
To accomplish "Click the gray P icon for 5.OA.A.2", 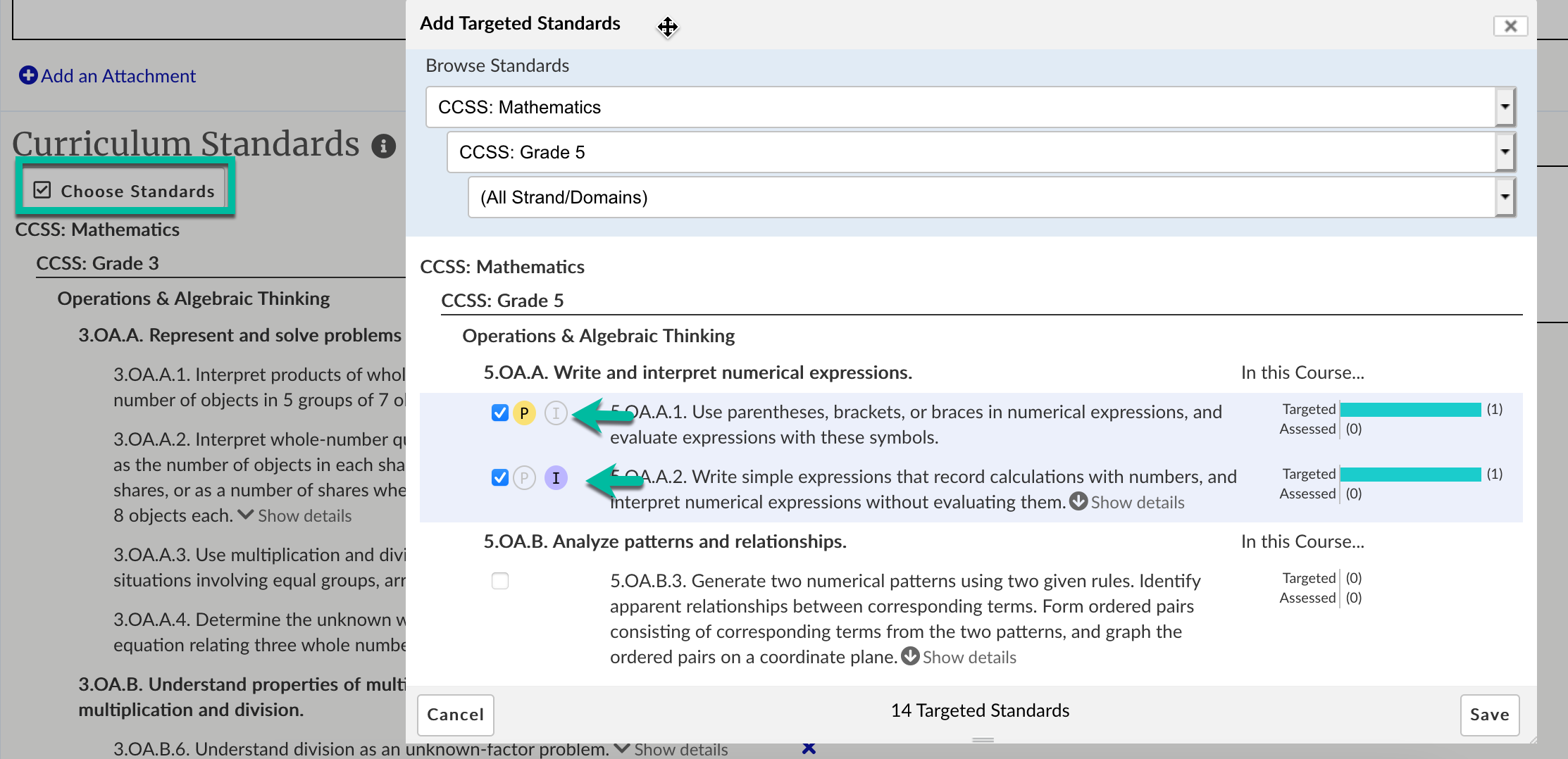I will [523, 478].
